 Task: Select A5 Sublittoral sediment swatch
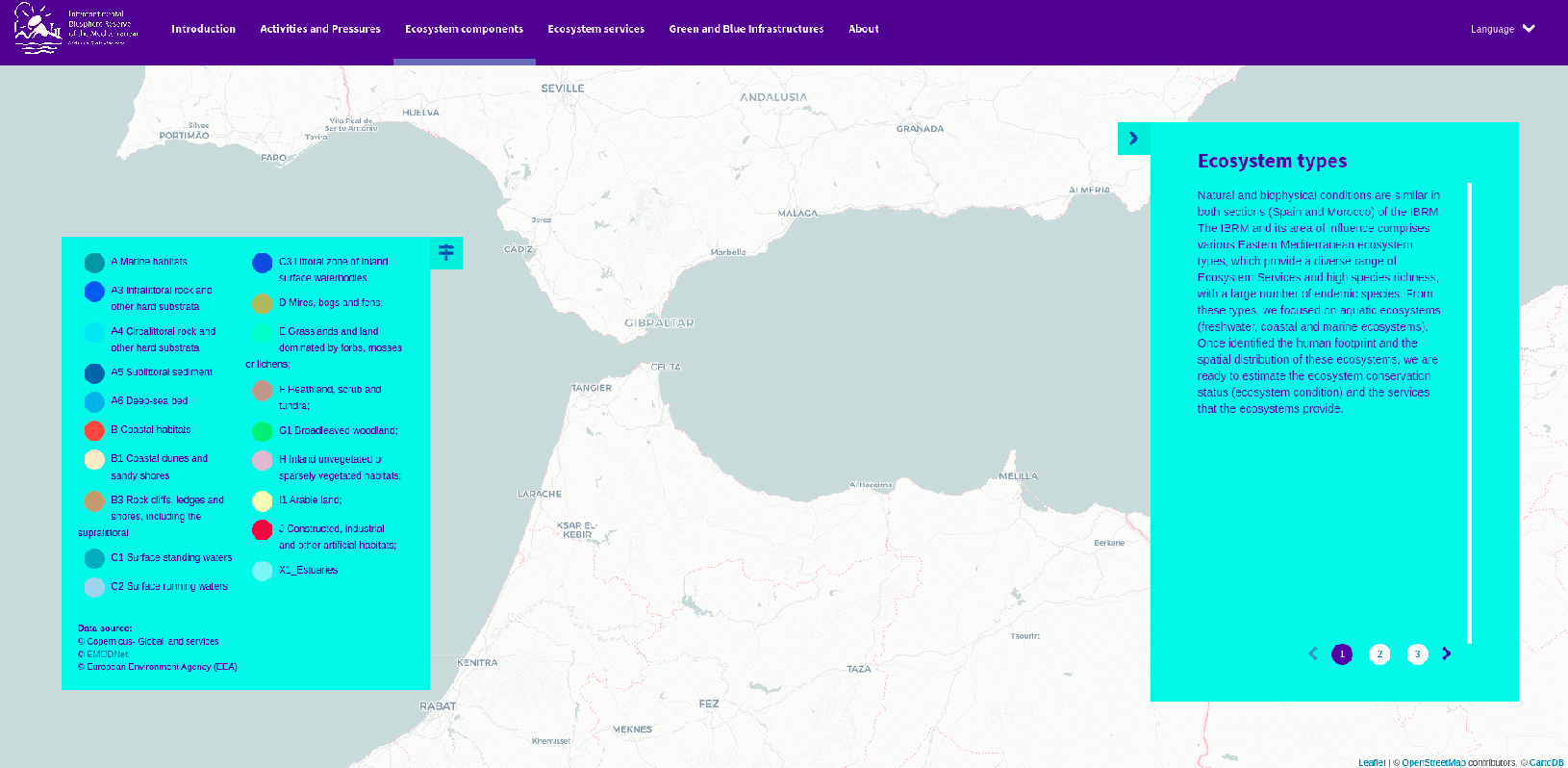point(94,373)
